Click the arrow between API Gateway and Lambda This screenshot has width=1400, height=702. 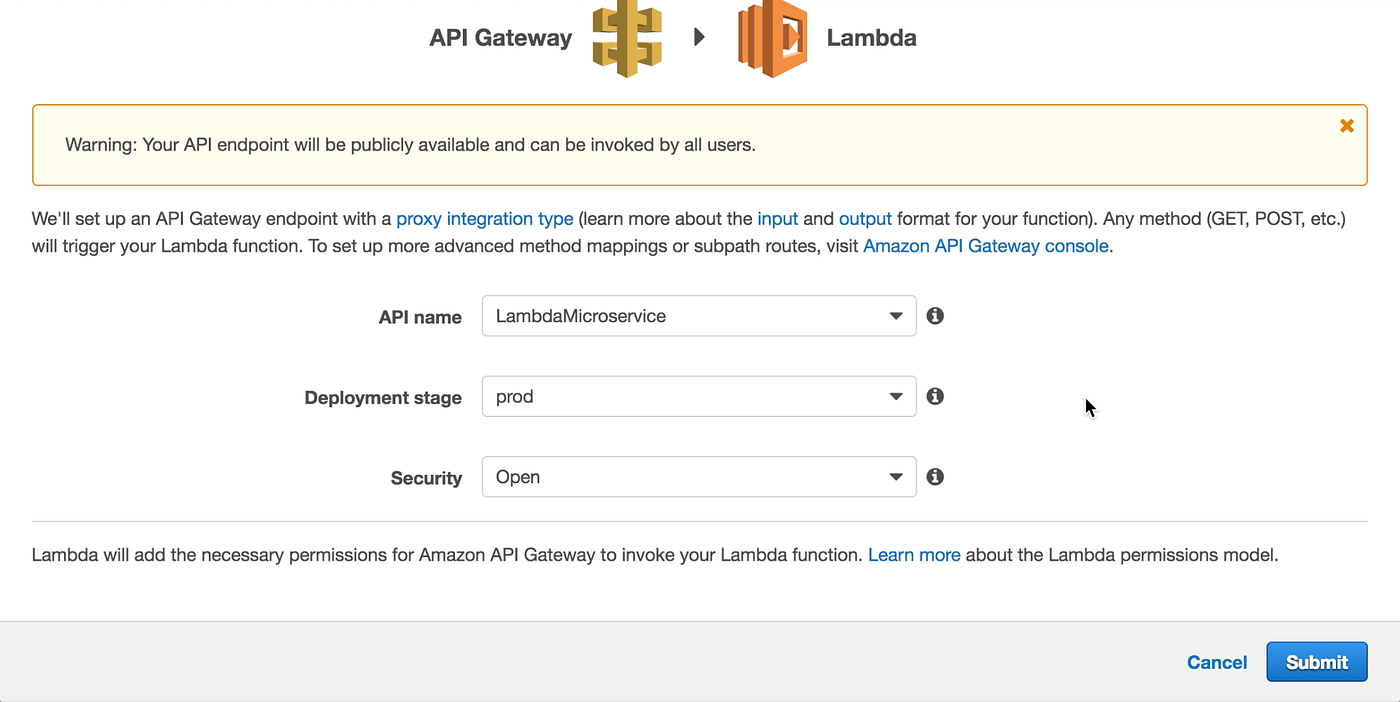(x=699, y=38)
